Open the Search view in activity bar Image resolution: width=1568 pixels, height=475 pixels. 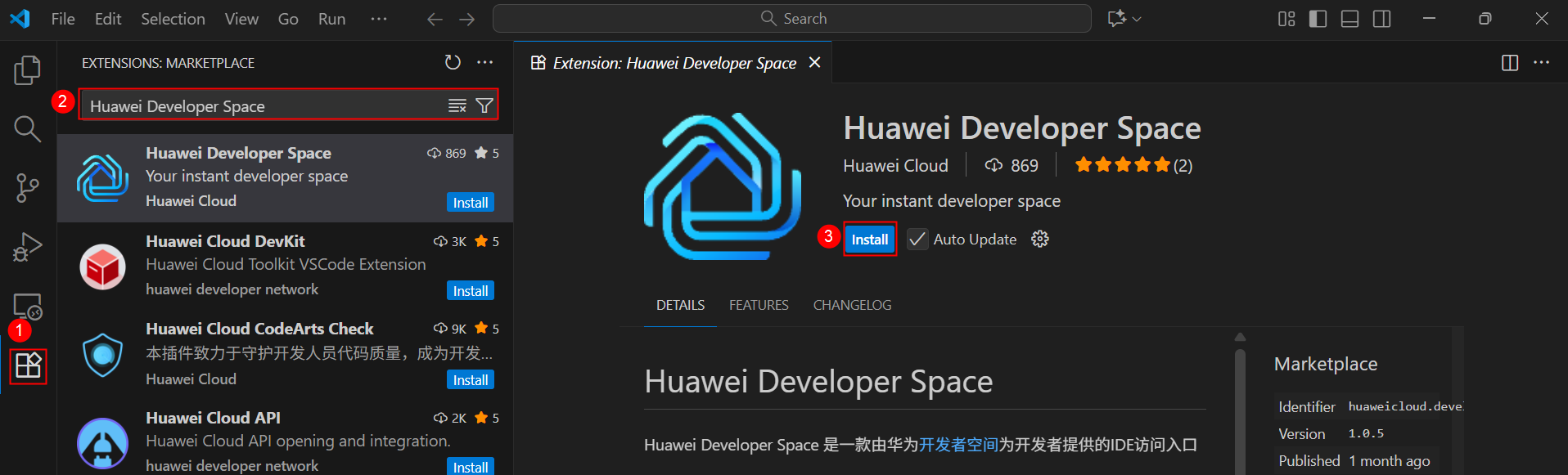[x=27, y=128]
